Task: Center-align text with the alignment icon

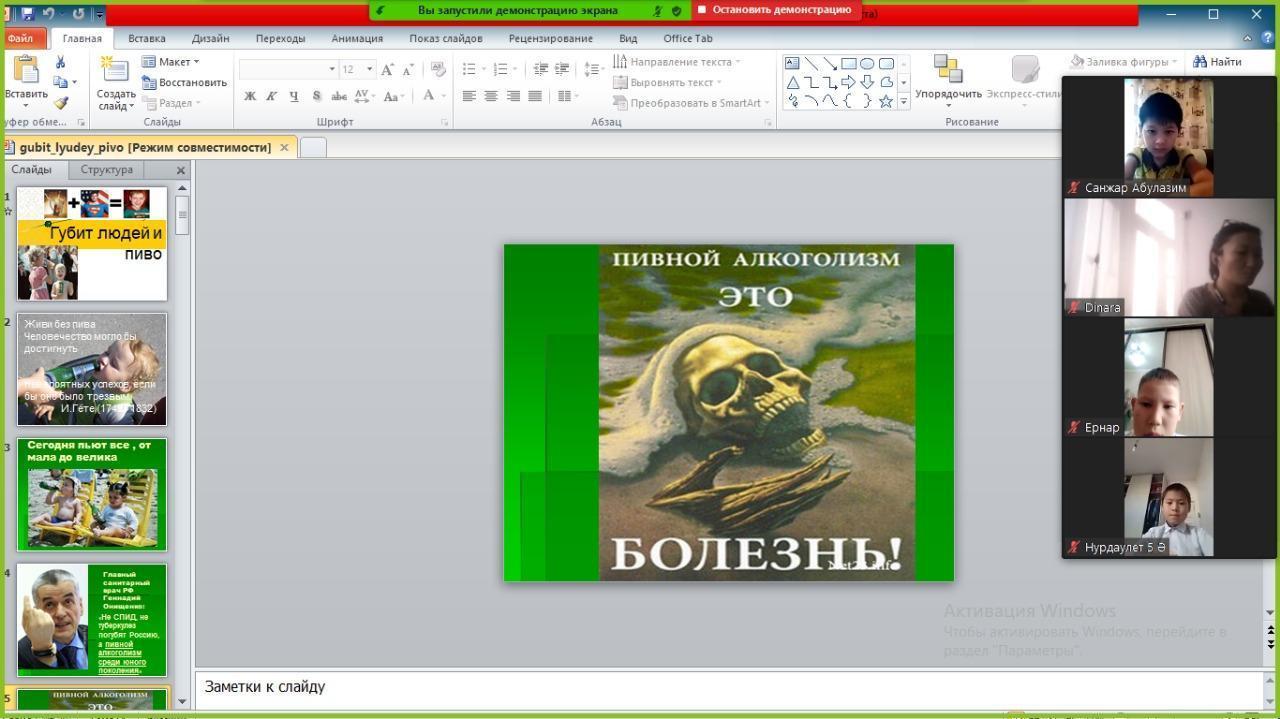Action: 491,96
